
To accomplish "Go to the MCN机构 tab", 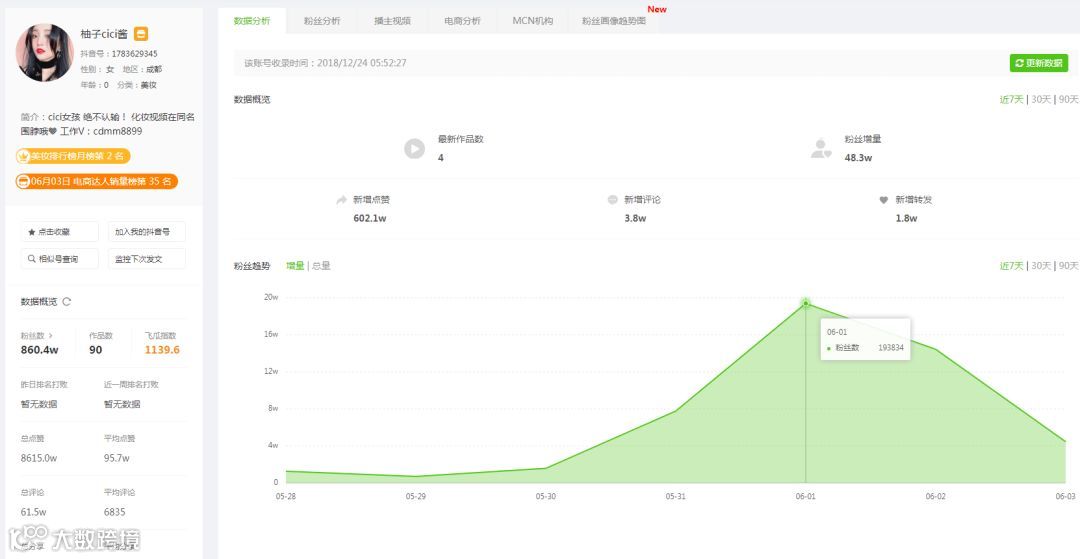I will tap(533, 21).
